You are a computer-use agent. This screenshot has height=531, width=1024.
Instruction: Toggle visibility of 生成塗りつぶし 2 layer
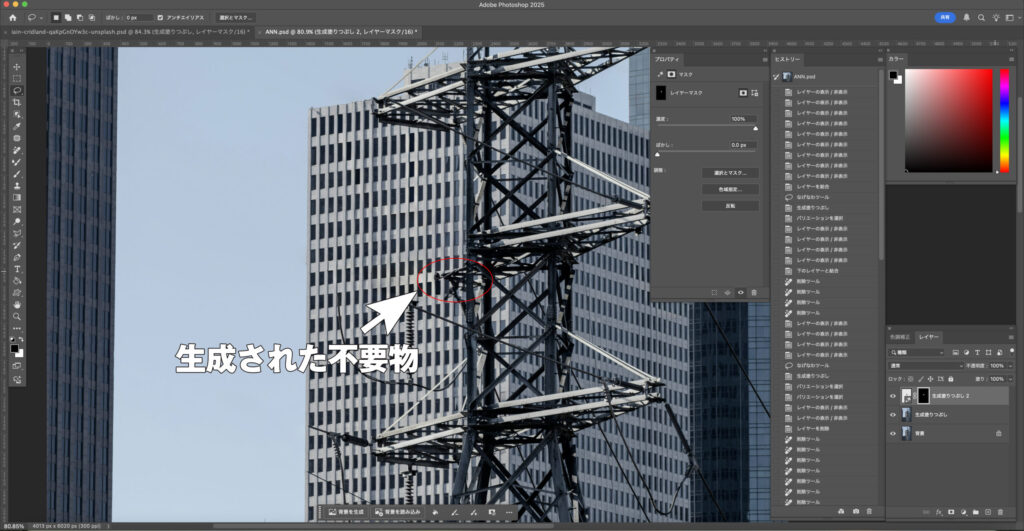pyautogui.click(x=893, y=396)
